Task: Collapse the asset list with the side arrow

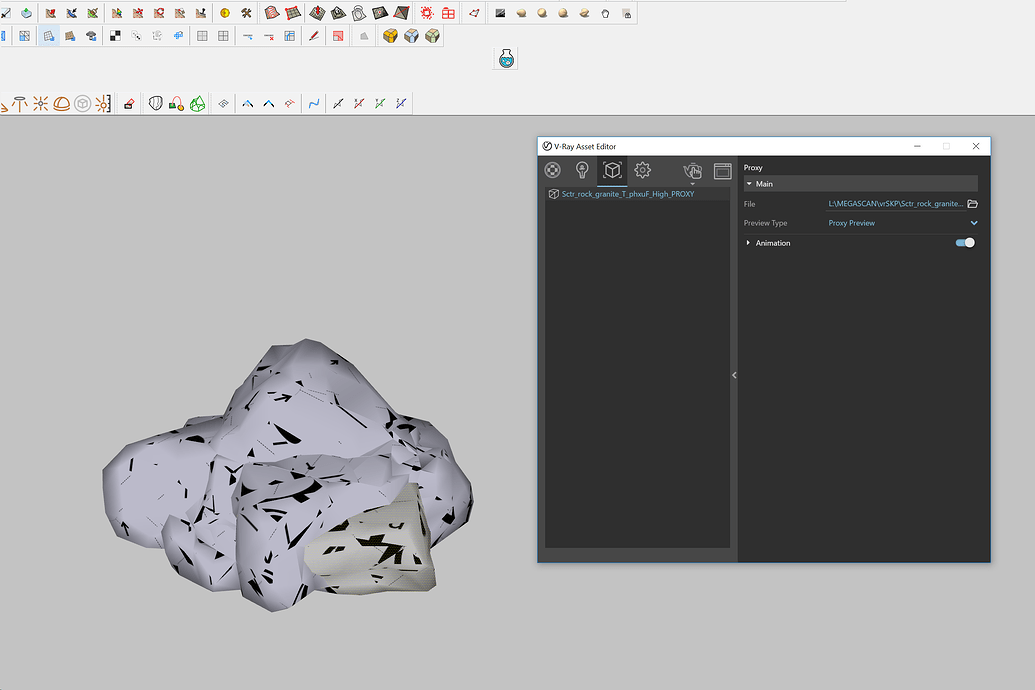Action: tap(734, 375)
